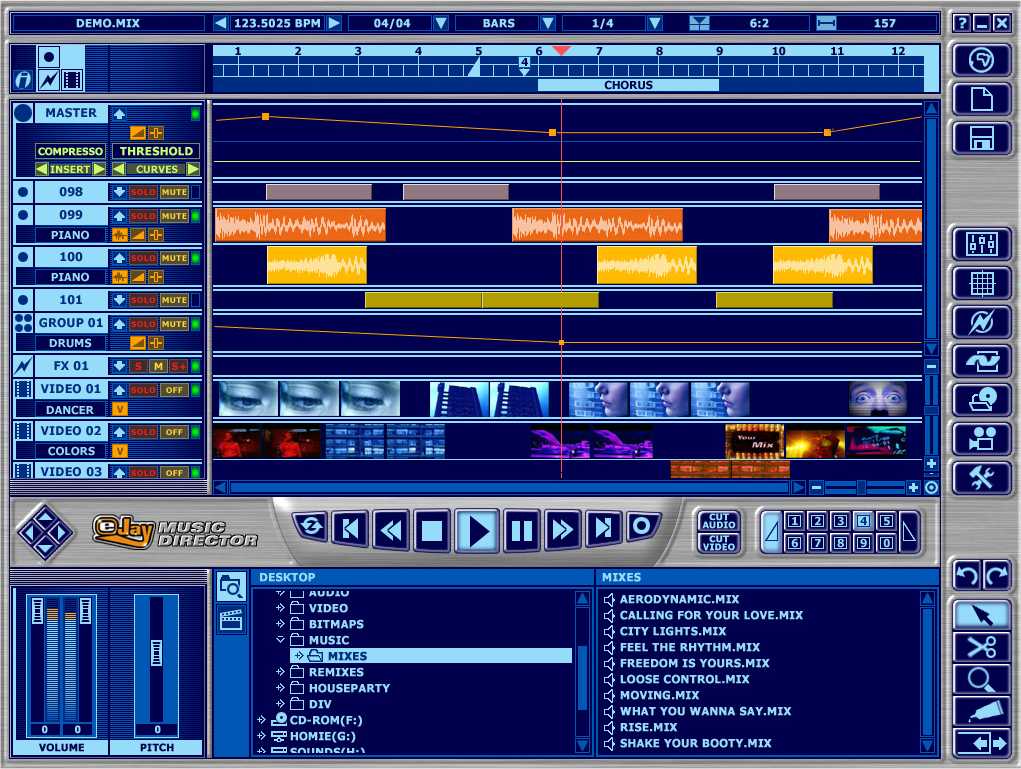1021x769 pixels.
Task: Open AERODYNAMIC.MIX from the mixes list
Action: pos(679,599)
